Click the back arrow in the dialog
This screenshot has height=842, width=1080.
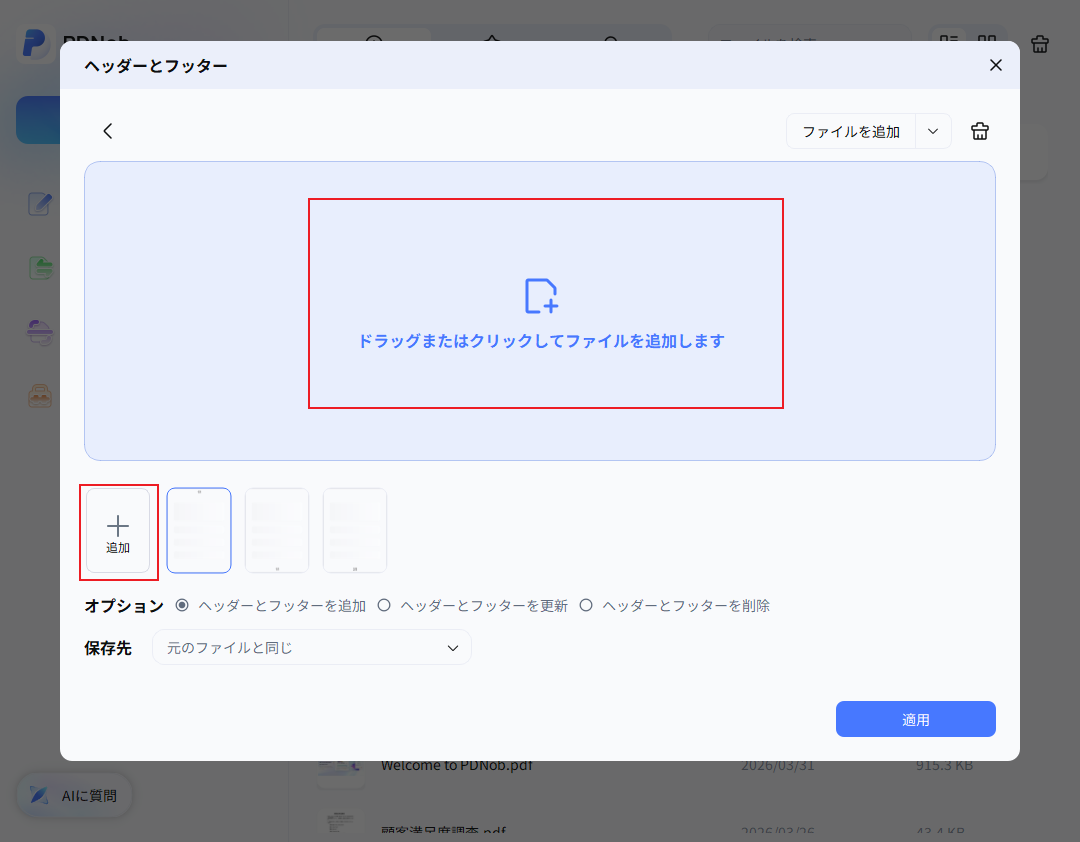[107, 131]
